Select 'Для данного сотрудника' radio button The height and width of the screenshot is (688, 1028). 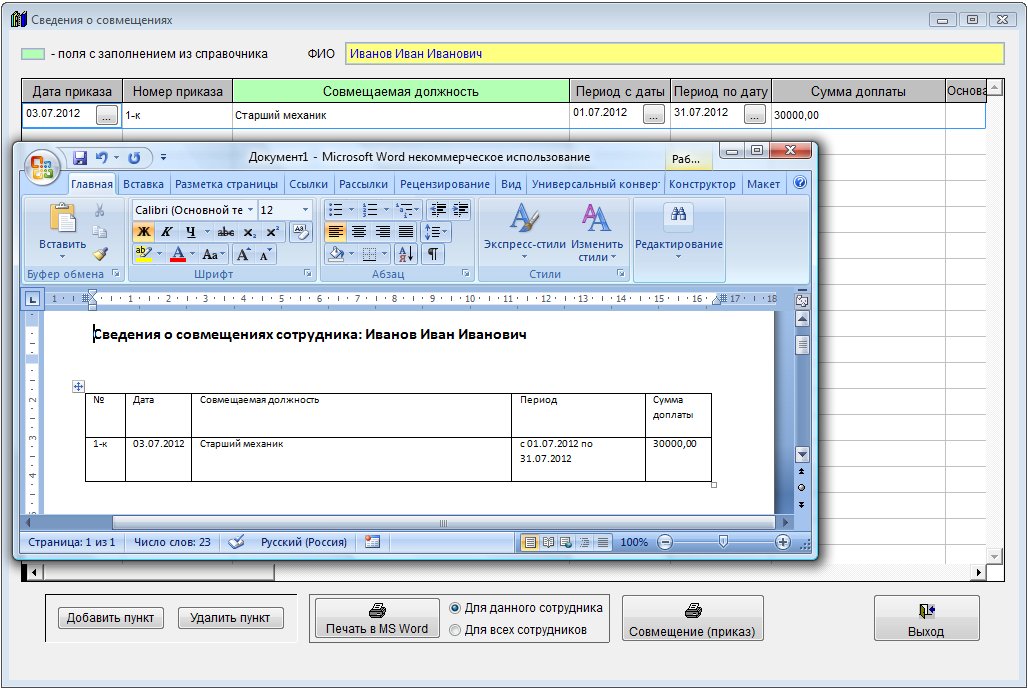(x=456, y=607)
